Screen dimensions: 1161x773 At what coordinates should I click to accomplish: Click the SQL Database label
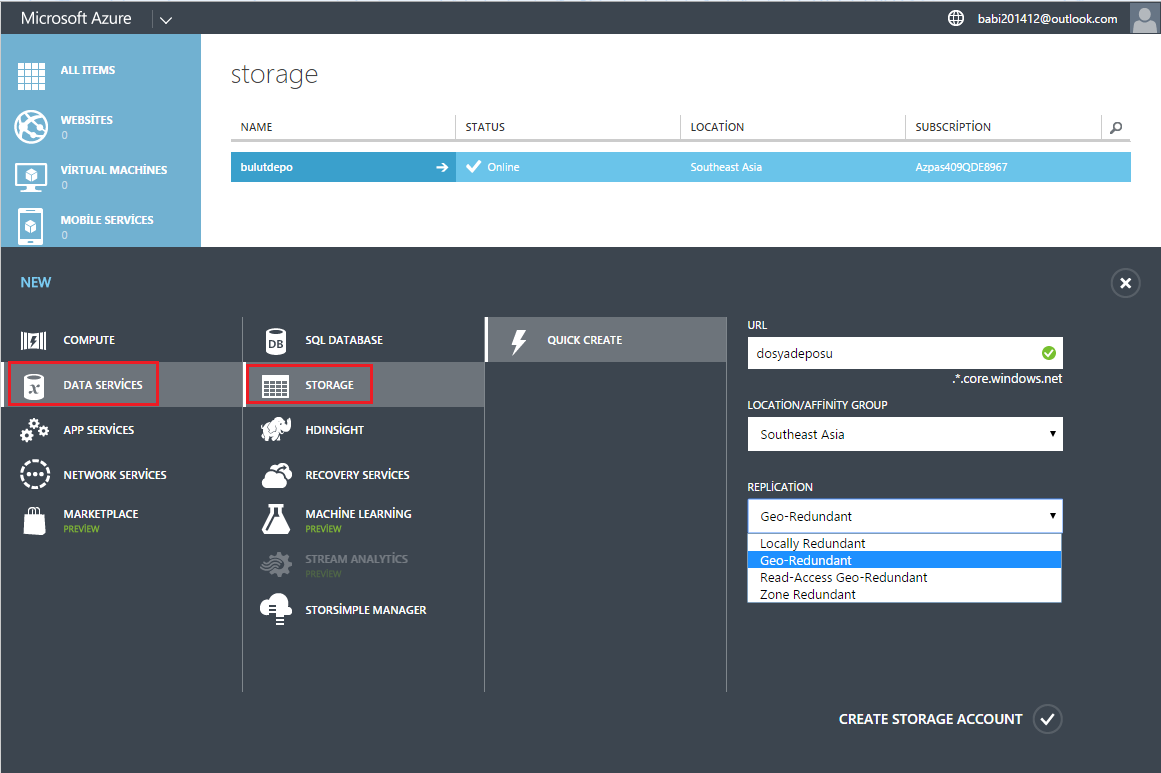click(x=344, y=340)
